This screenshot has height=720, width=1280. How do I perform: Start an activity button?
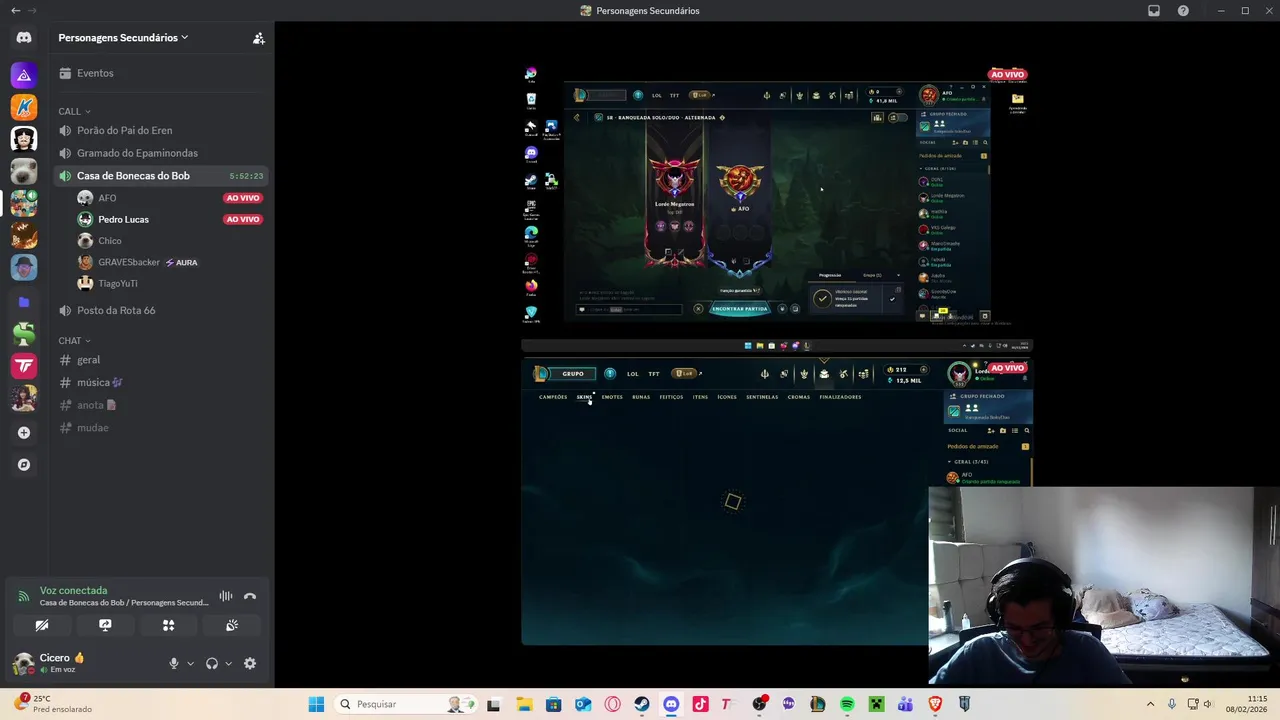[x=168, y=625]
